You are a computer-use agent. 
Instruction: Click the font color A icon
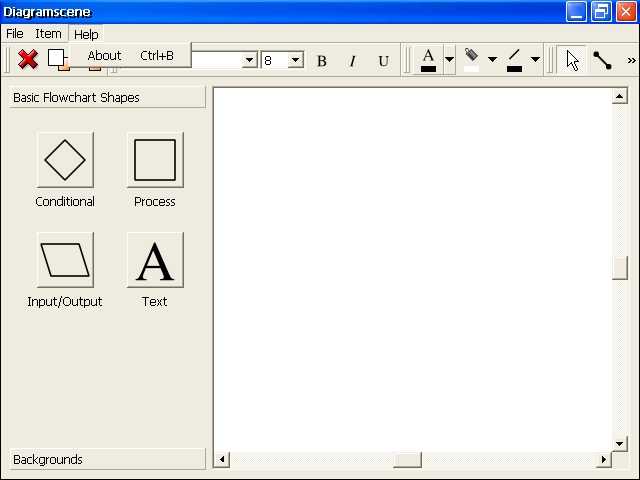point(428,60)
